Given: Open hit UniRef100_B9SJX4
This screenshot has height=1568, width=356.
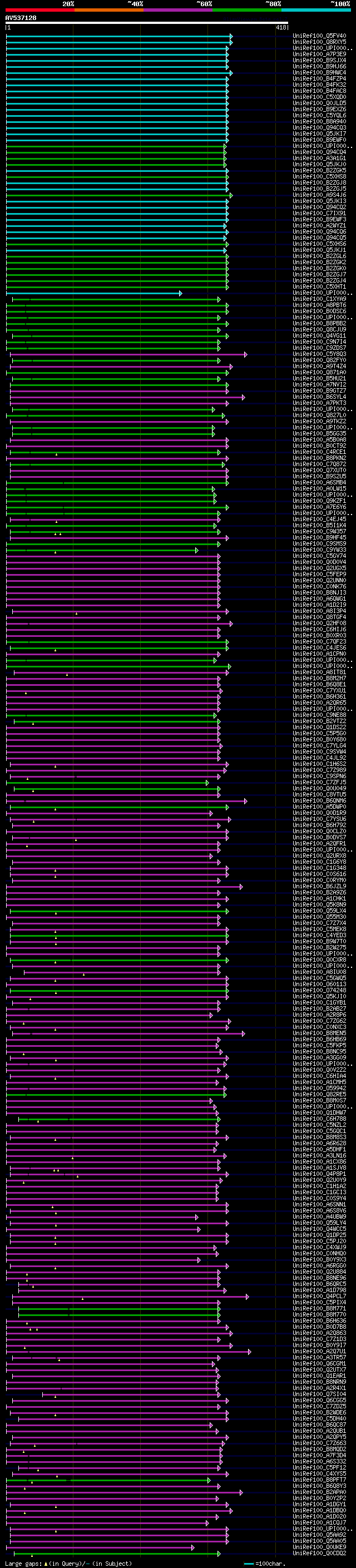Looking at the screenshot, I should pos(319,60).
